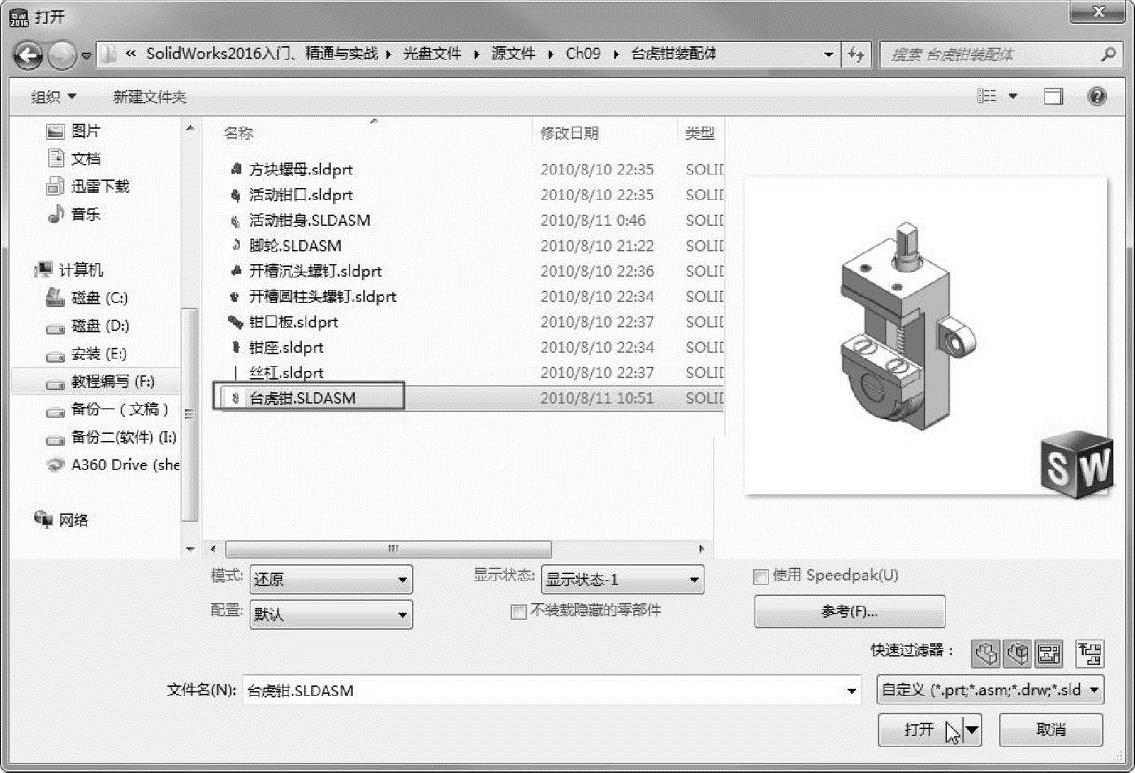This screenshot has height=773, width=1135.
Task: Click the refresh button in address bar
Action: tap(856, 54)
